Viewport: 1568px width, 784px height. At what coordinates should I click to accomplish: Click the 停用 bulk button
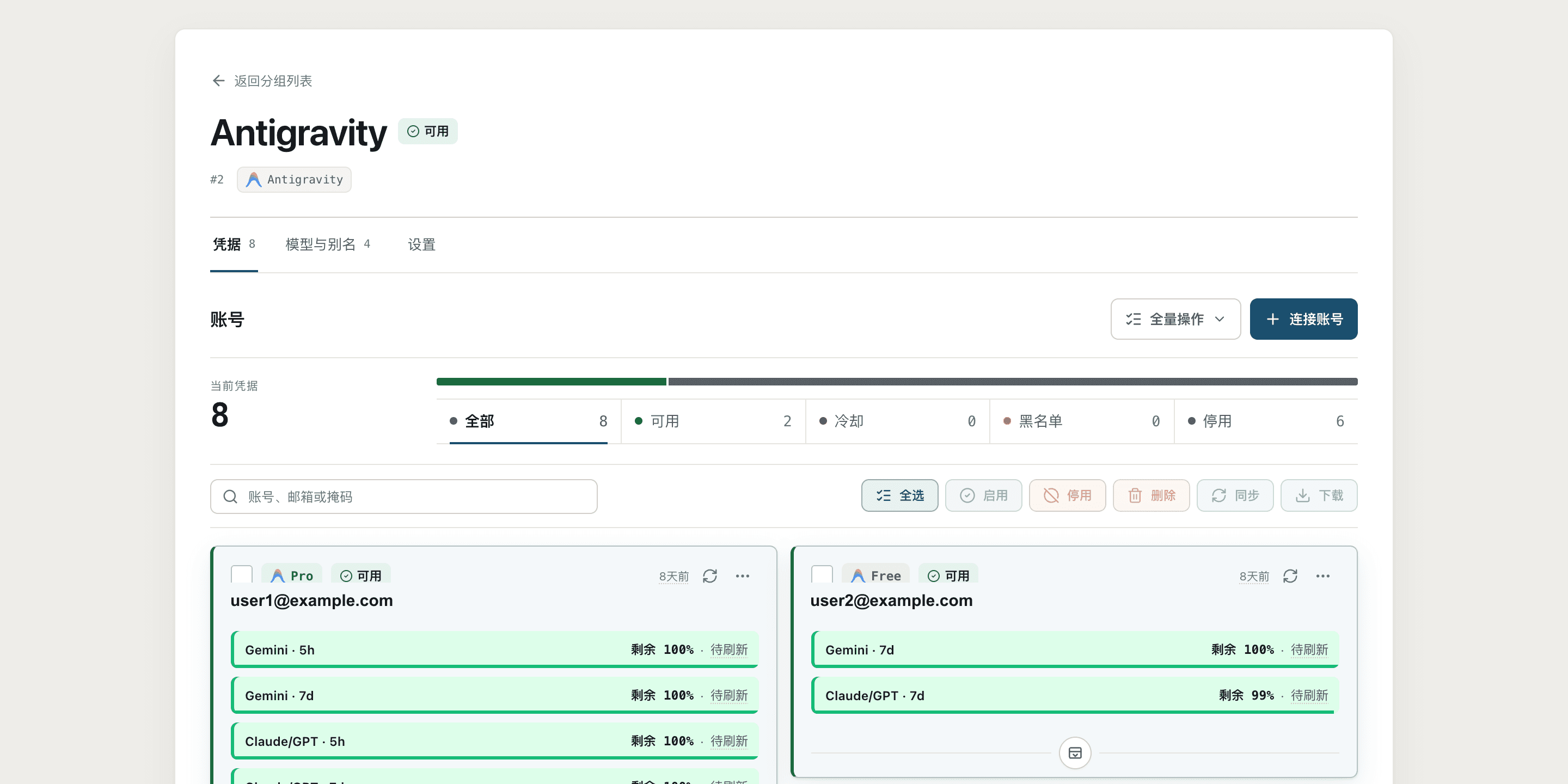[x=1068, y=495]
